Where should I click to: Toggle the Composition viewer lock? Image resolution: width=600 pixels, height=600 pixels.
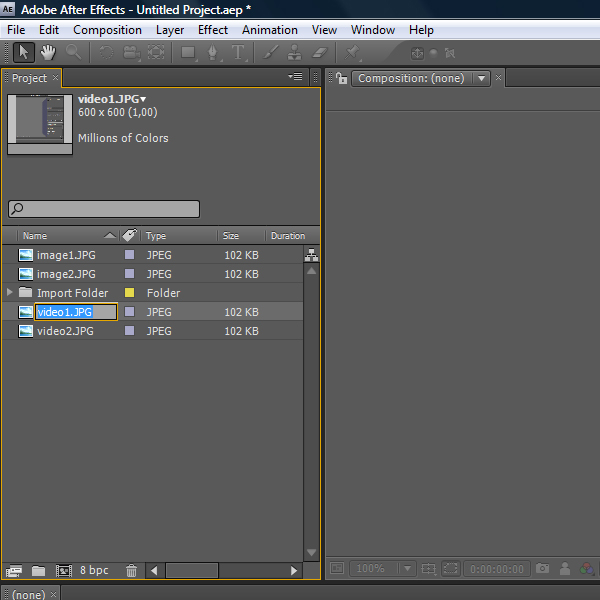[x=341, y=78]
